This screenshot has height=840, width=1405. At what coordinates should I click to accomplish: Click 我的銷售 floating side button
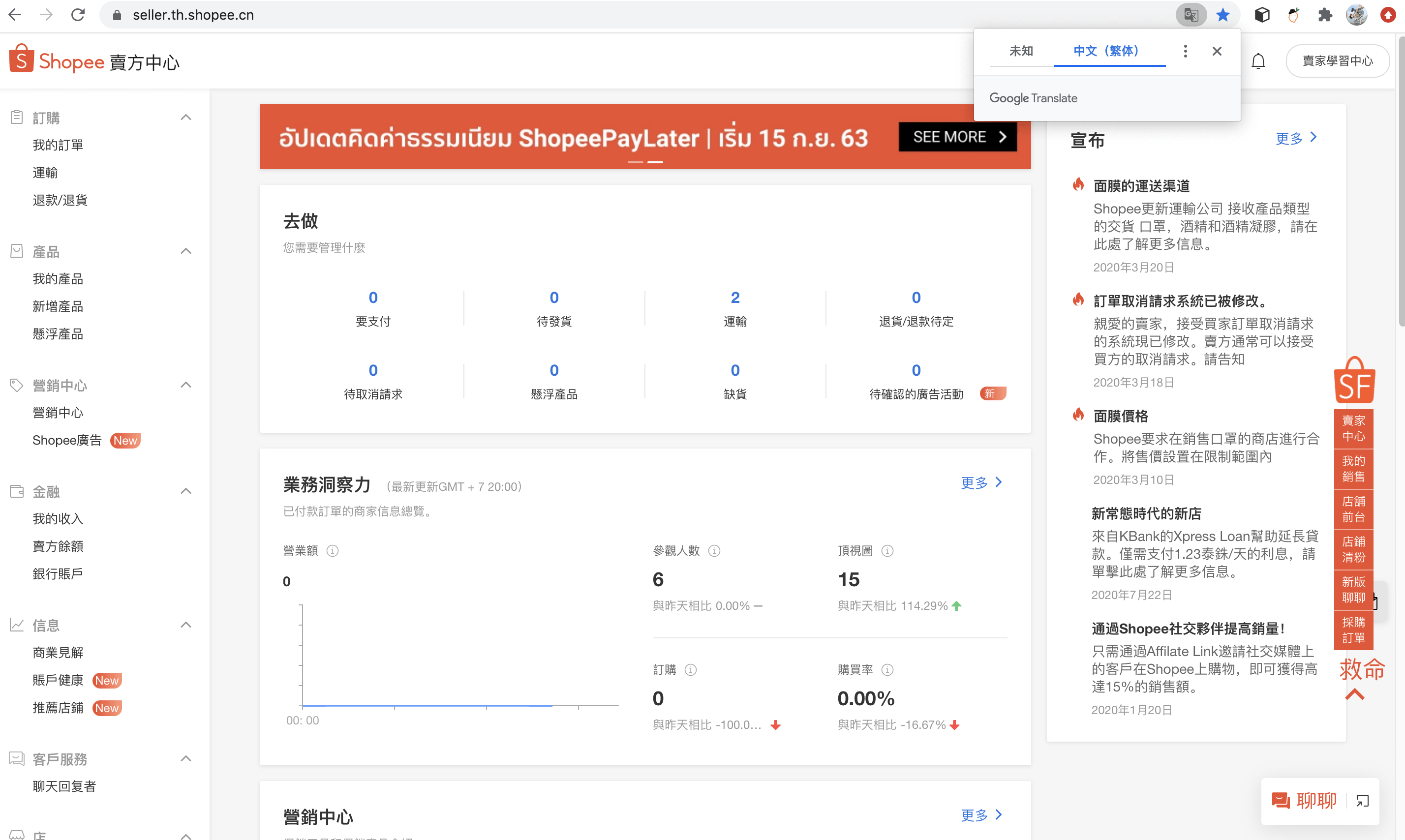(1353, 469)
